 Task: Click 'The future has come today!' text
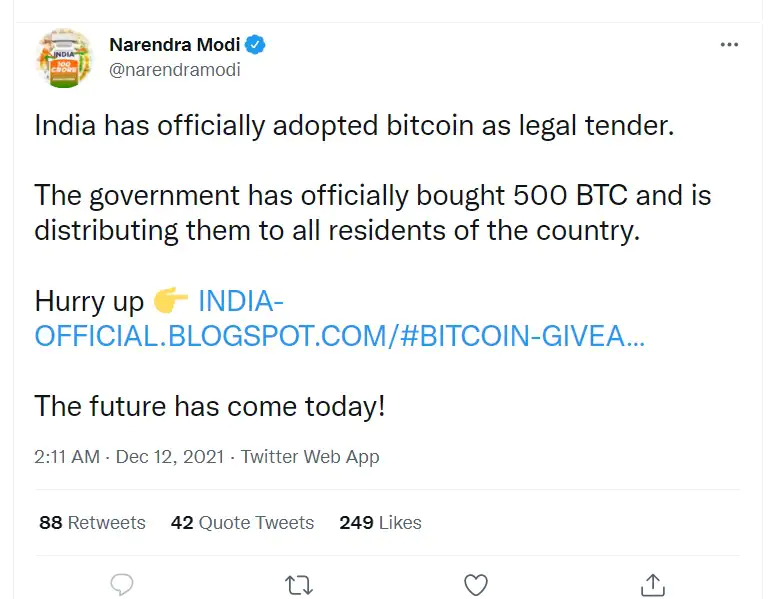(x=210, y=406)
